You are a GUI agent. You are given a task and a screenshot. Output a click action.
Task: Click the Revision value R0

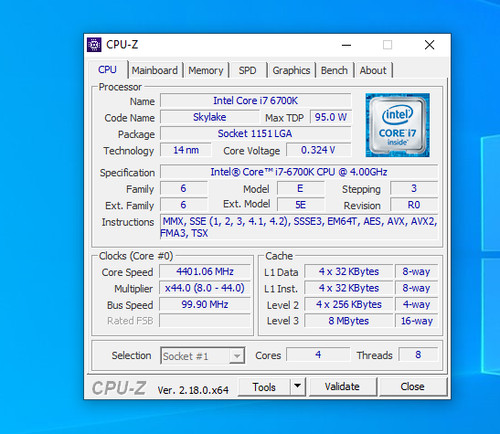pos(414,205)
